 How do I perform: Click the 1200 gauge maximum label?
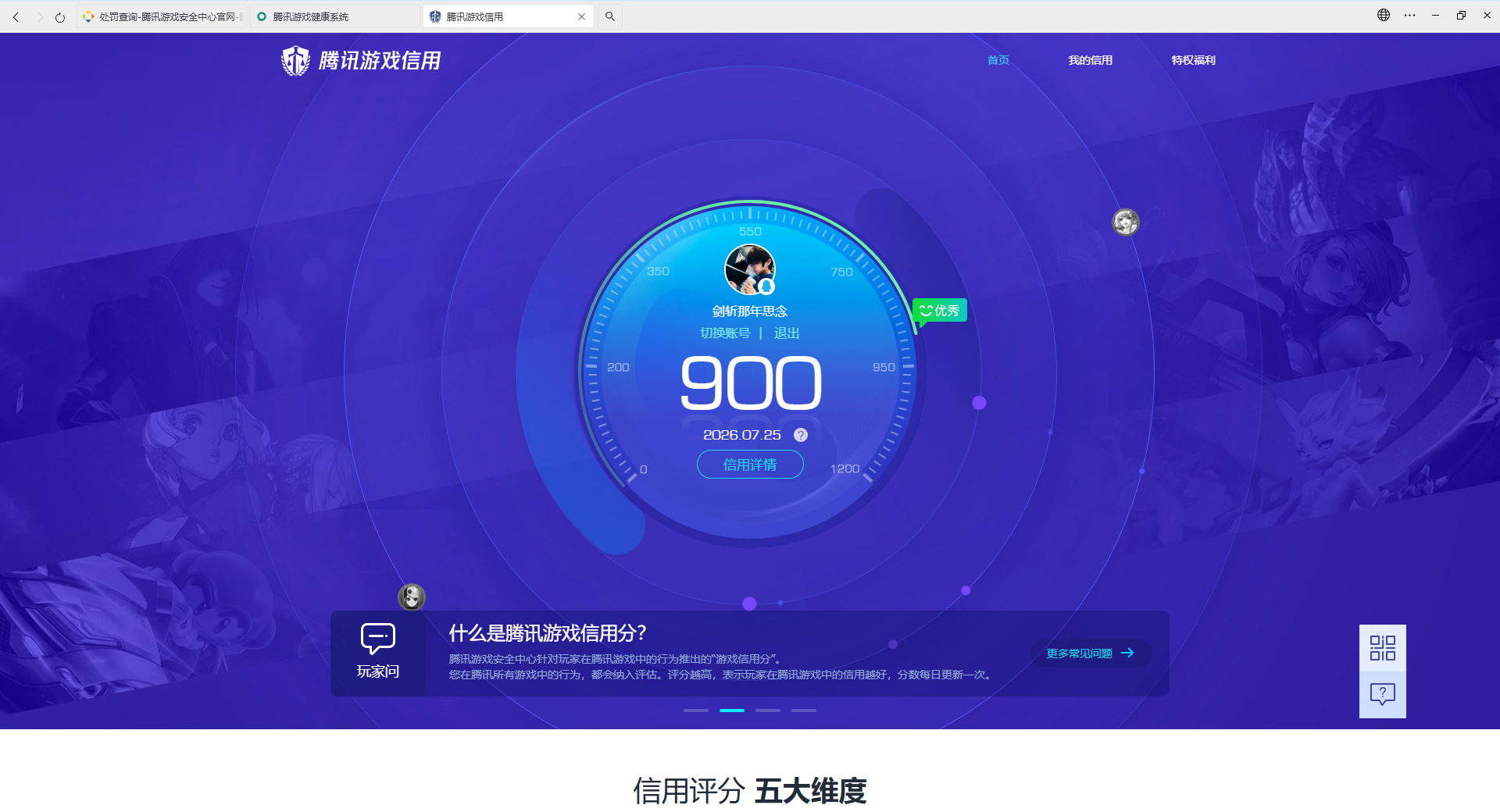tap(845, 468)
